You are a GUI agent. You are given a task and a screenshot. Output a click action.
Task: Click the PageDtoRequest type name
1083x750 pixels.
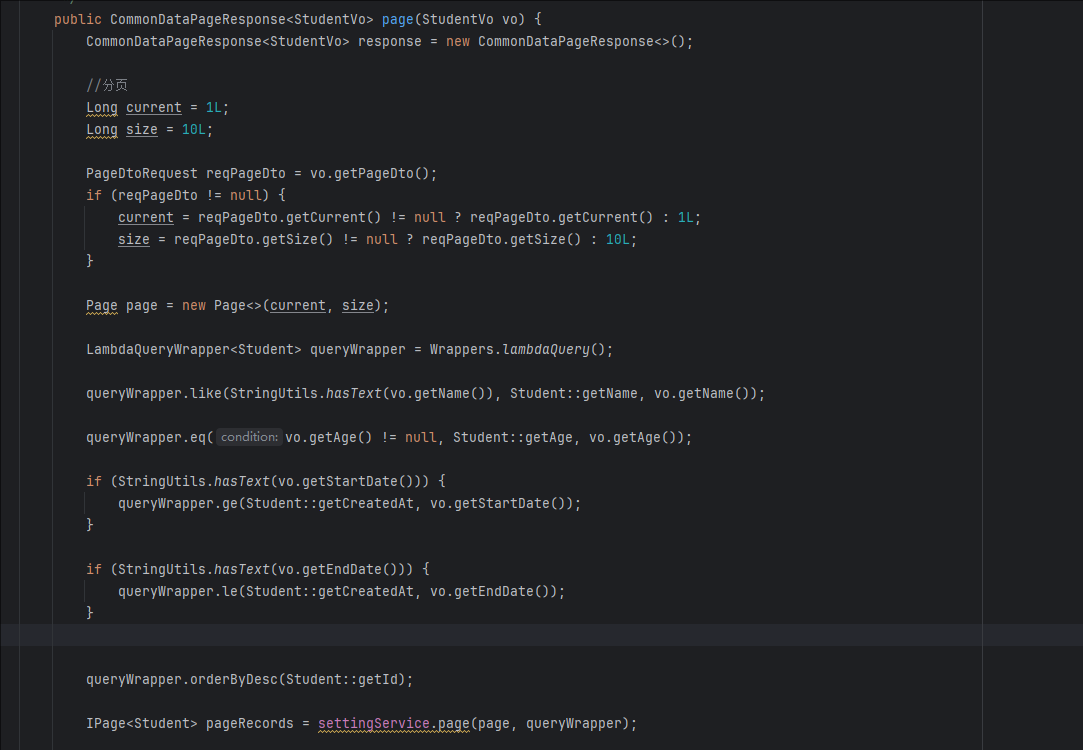point(142,173)
